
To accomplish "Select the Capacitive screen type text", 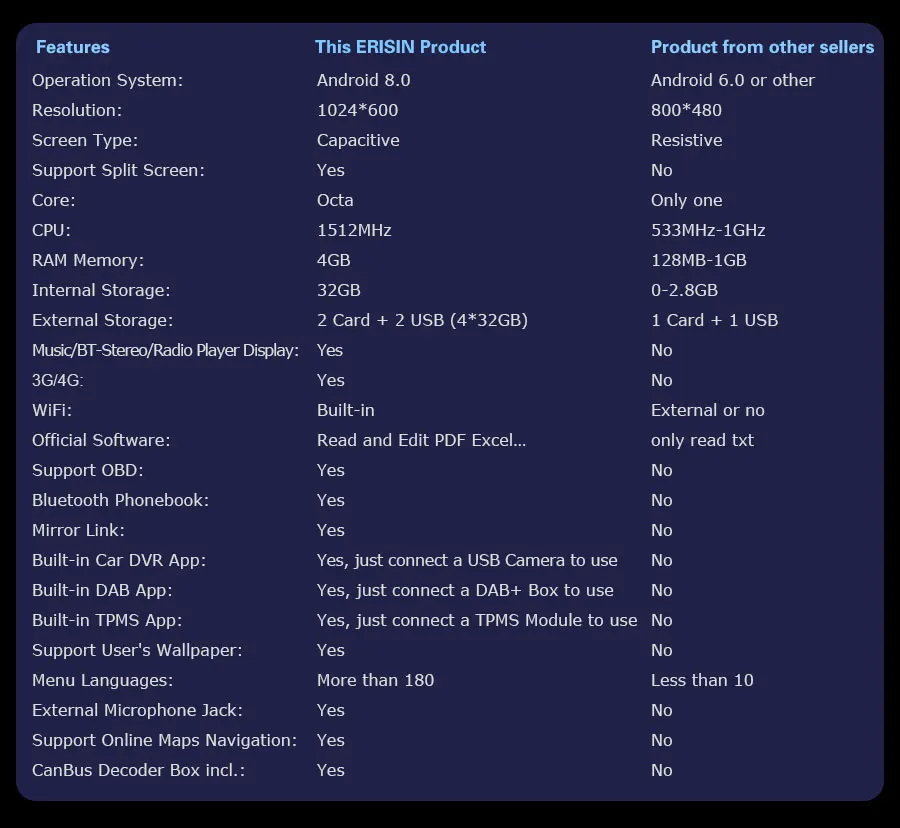I will 358,140.
